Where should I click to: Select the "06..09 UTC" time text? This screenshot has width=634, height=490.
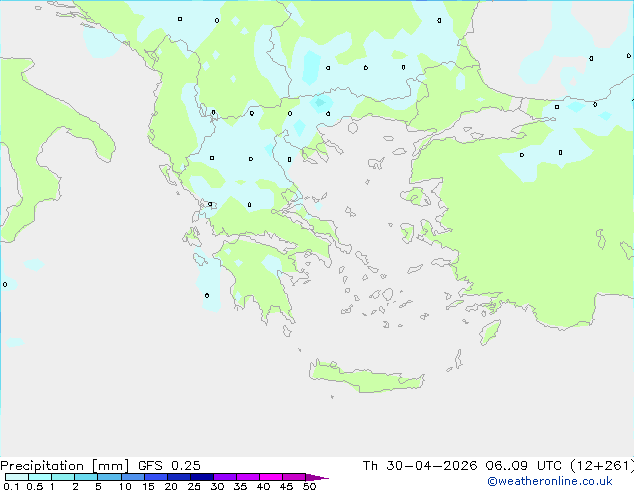(524, 466)
